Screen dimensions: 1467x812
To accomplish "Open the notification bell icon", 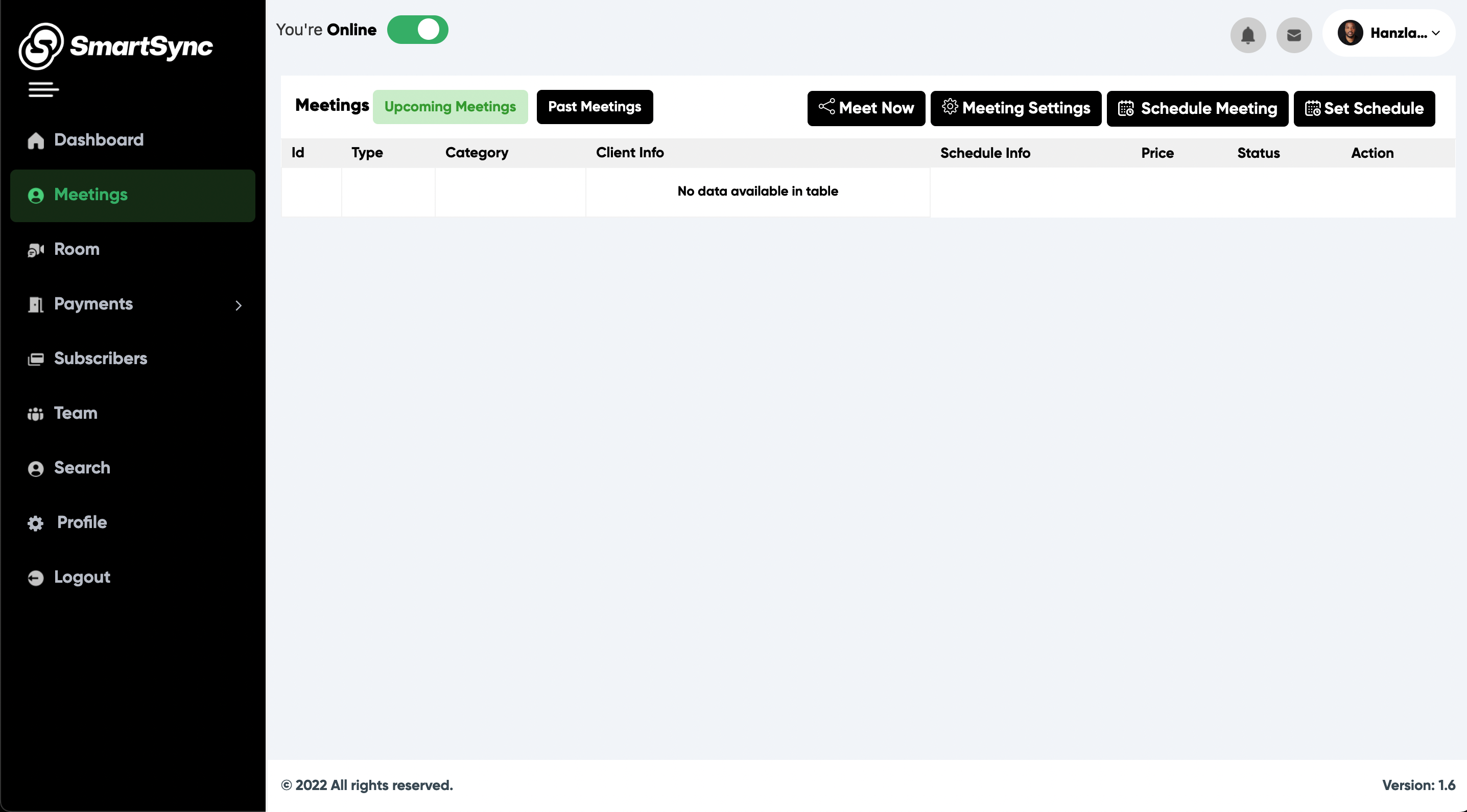I will coord(1248,35).
